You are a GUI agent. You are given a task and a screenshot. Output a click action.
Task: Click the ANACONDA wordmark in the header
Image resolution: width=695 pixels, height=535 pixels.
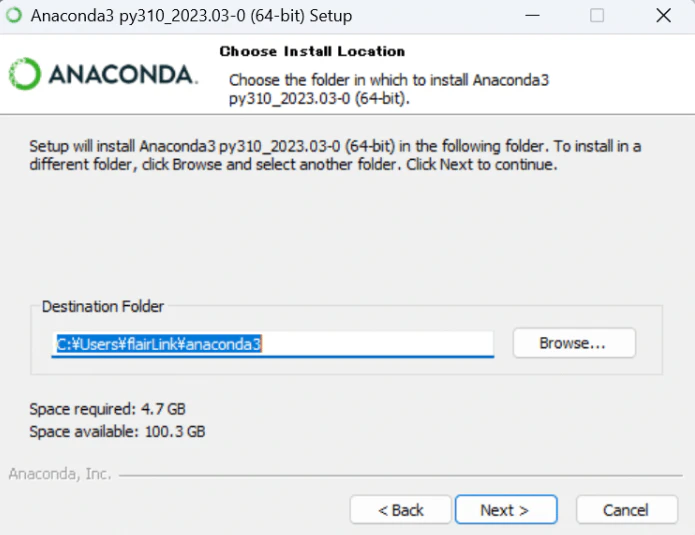123,74
